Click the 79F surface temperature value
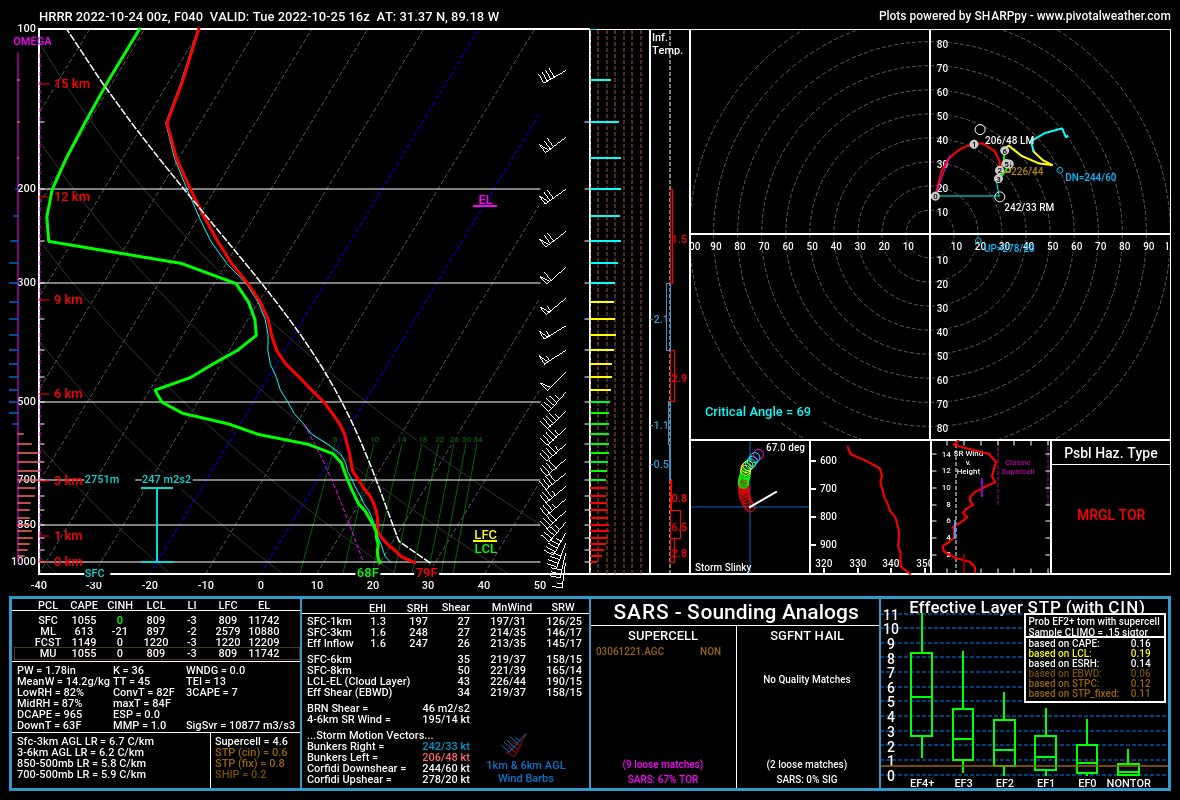Image resolution: width=1180 pixels, height=800 pixels. (427, 573)
